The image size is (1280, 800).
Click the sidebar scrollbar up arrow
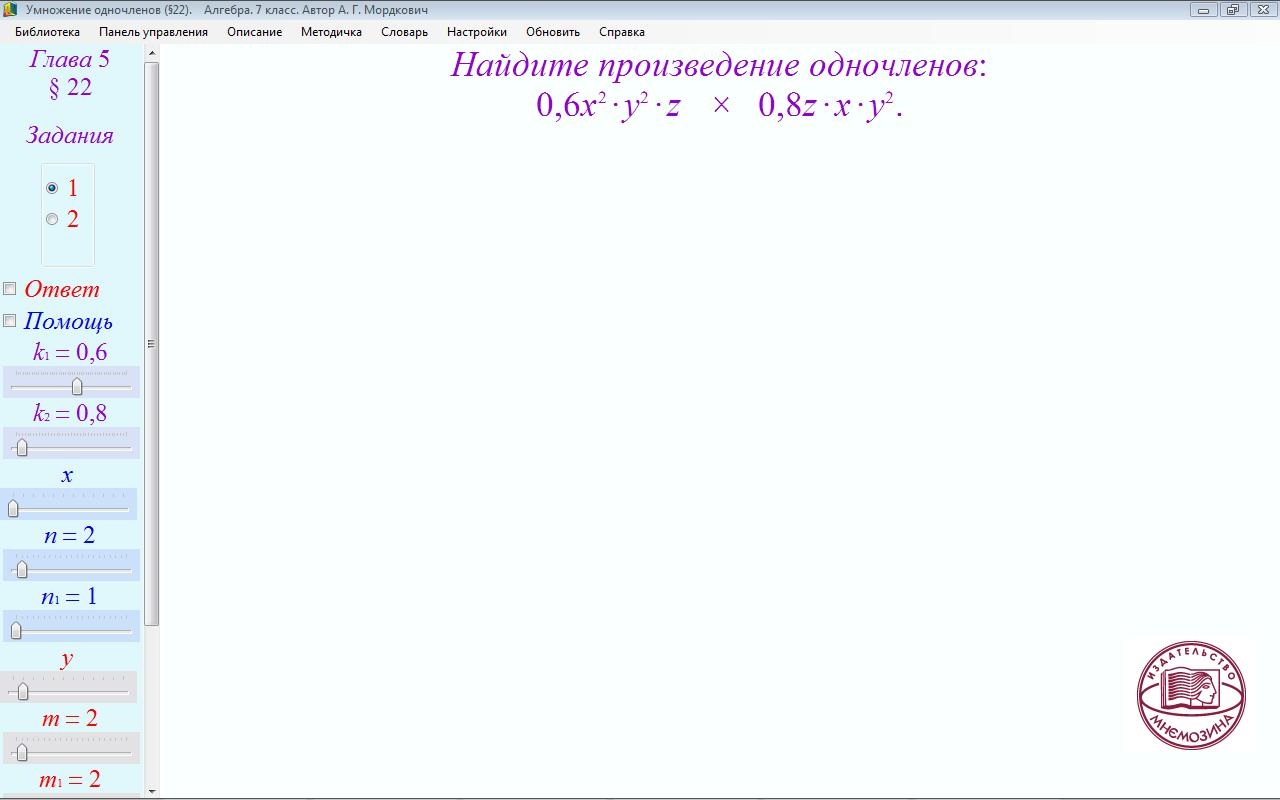coord(152,54)
